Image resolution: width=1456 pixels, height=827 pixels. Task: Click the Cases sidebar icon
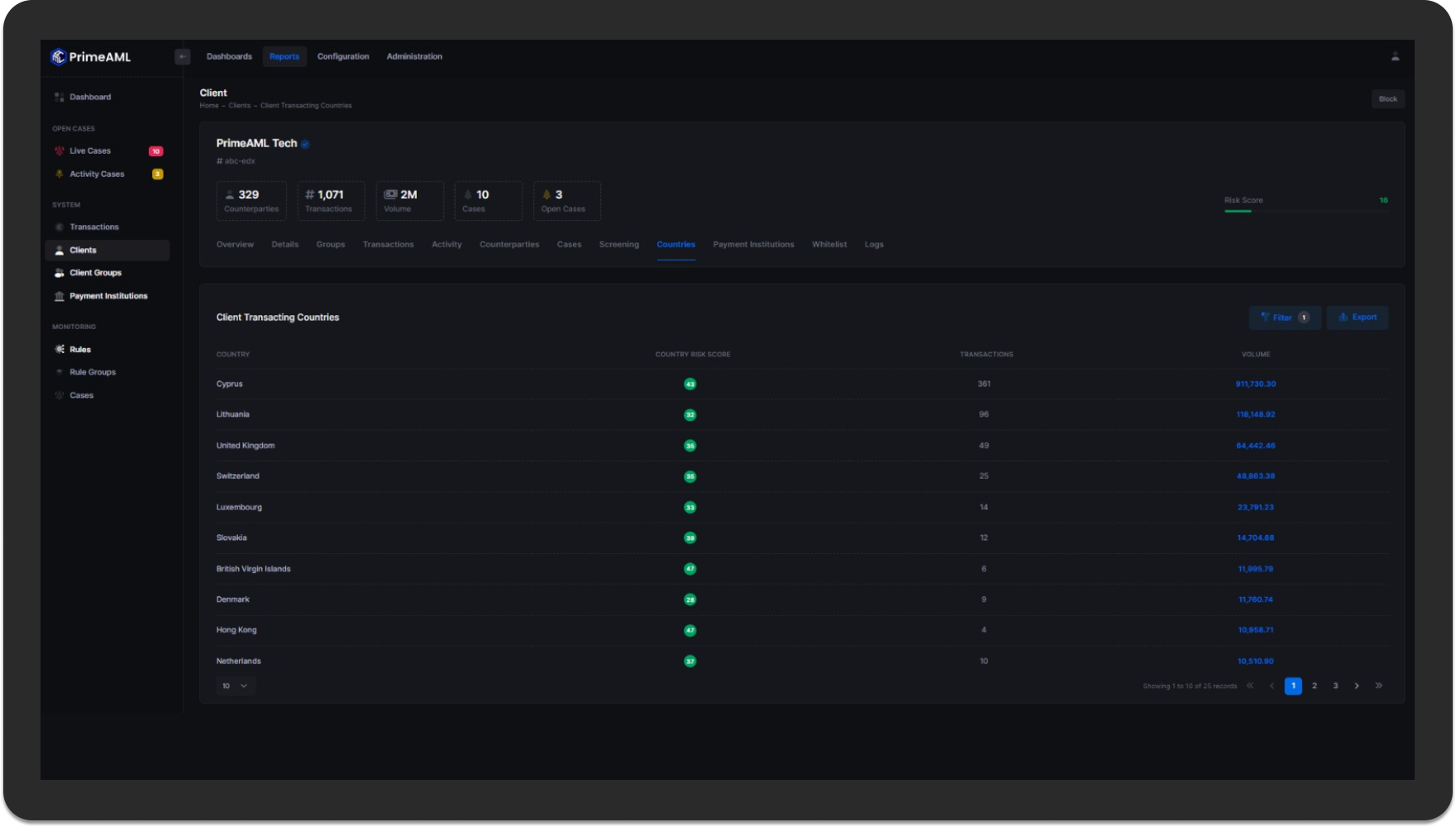tap(60, 395)
